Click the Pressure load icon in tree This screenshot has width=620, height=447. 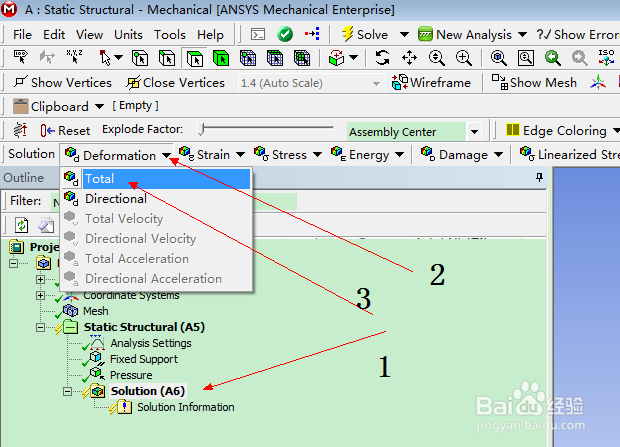97,374
